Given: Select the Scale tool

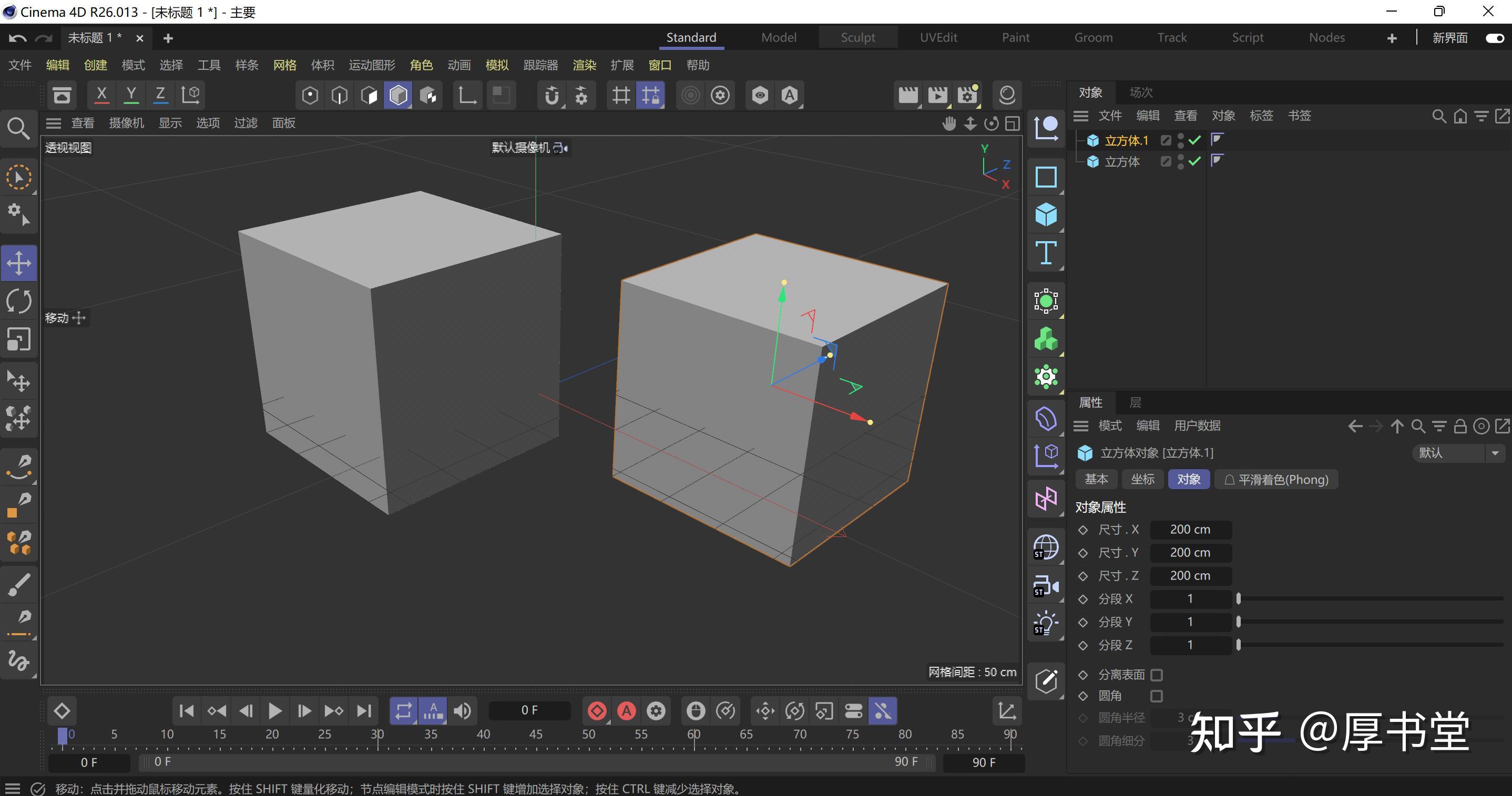Looking at the screenshot, I should click(19, 339).
